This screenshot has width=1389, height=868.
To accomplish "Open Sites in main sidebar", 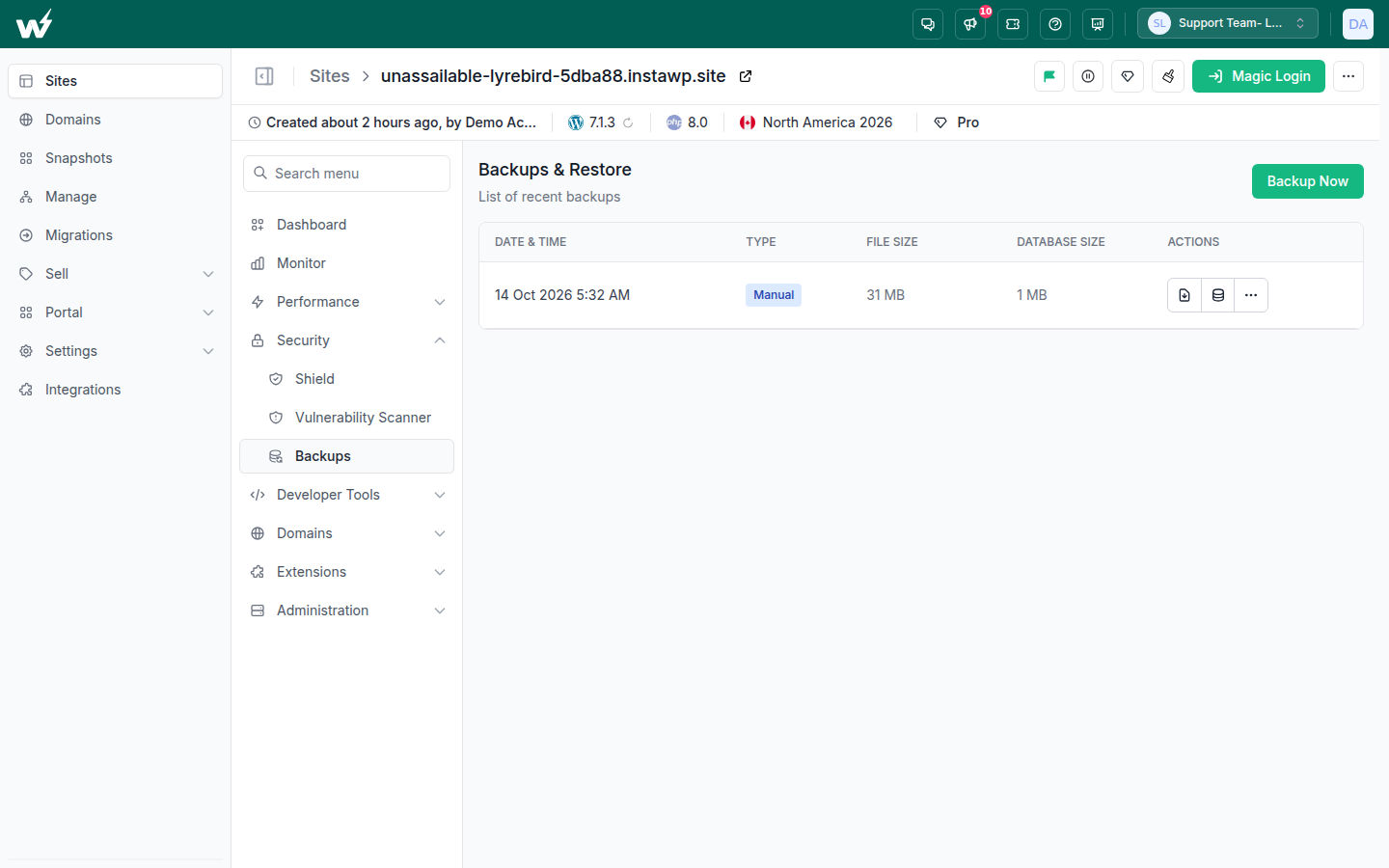I will pos(115,81).
